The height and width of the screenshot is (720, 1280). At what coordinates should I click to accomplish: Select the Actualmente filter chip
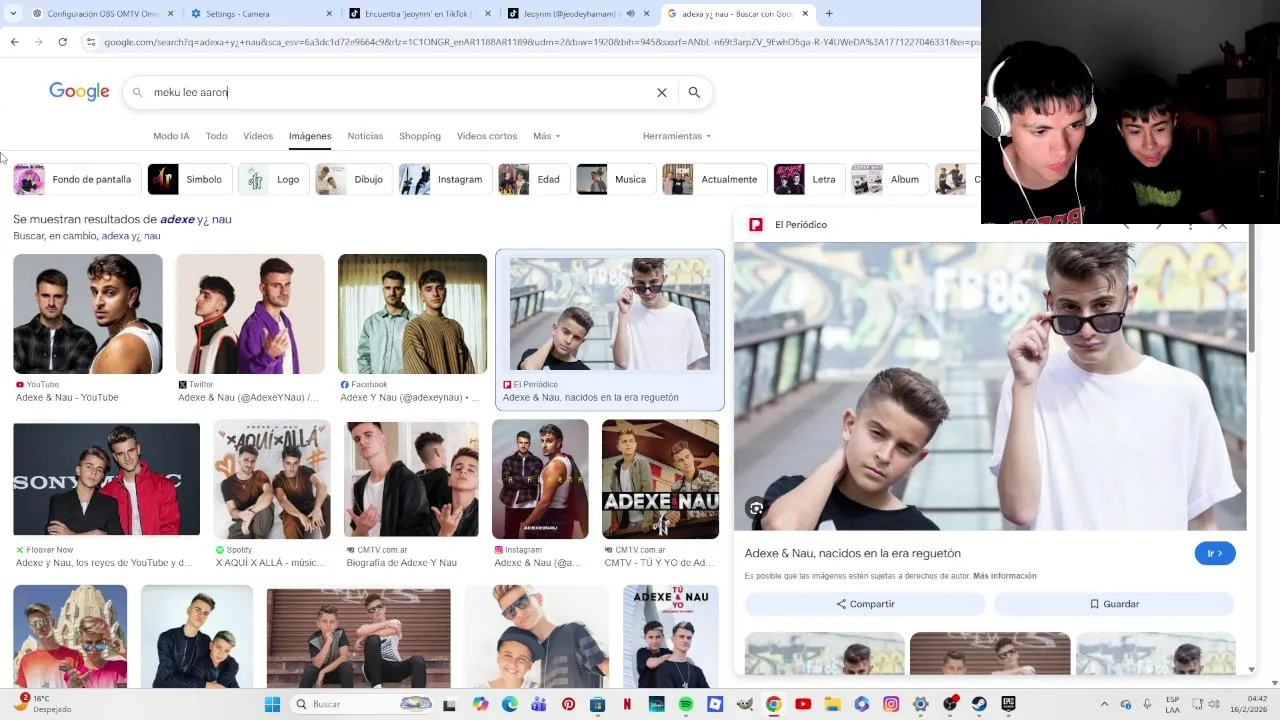click(x=714, y=179)
